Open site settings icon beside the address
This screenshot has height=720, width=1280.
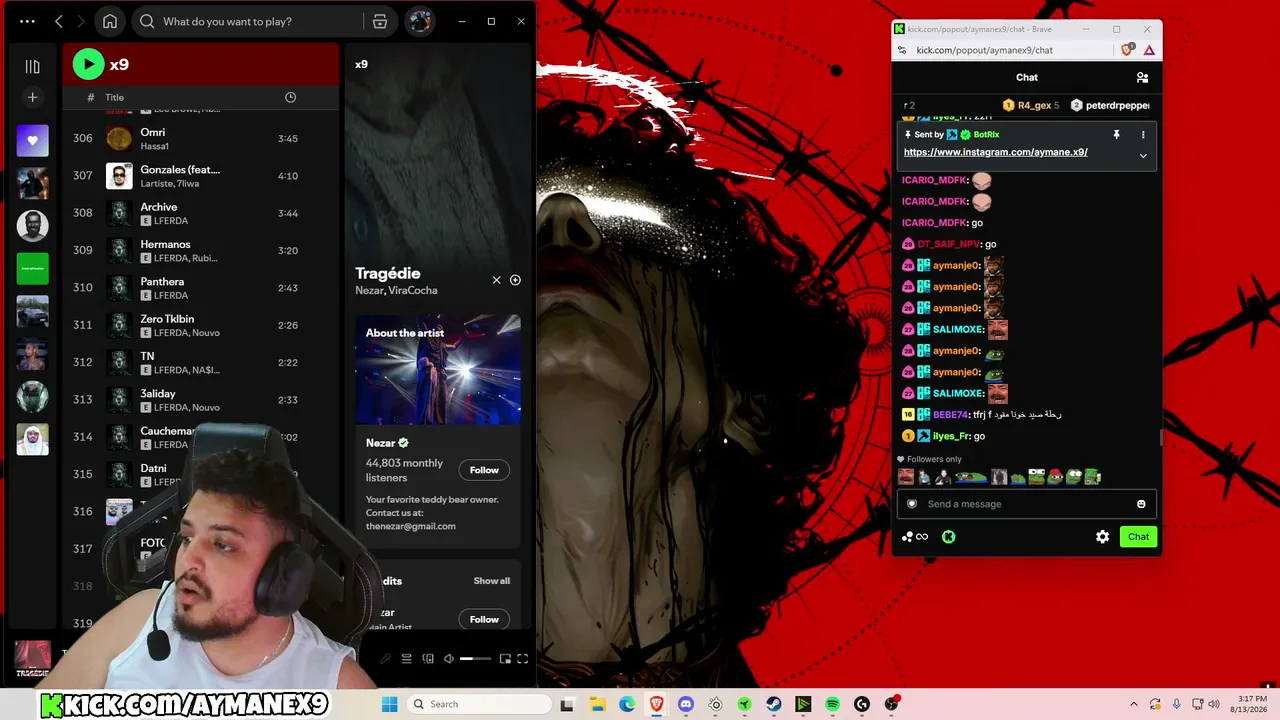902,50
